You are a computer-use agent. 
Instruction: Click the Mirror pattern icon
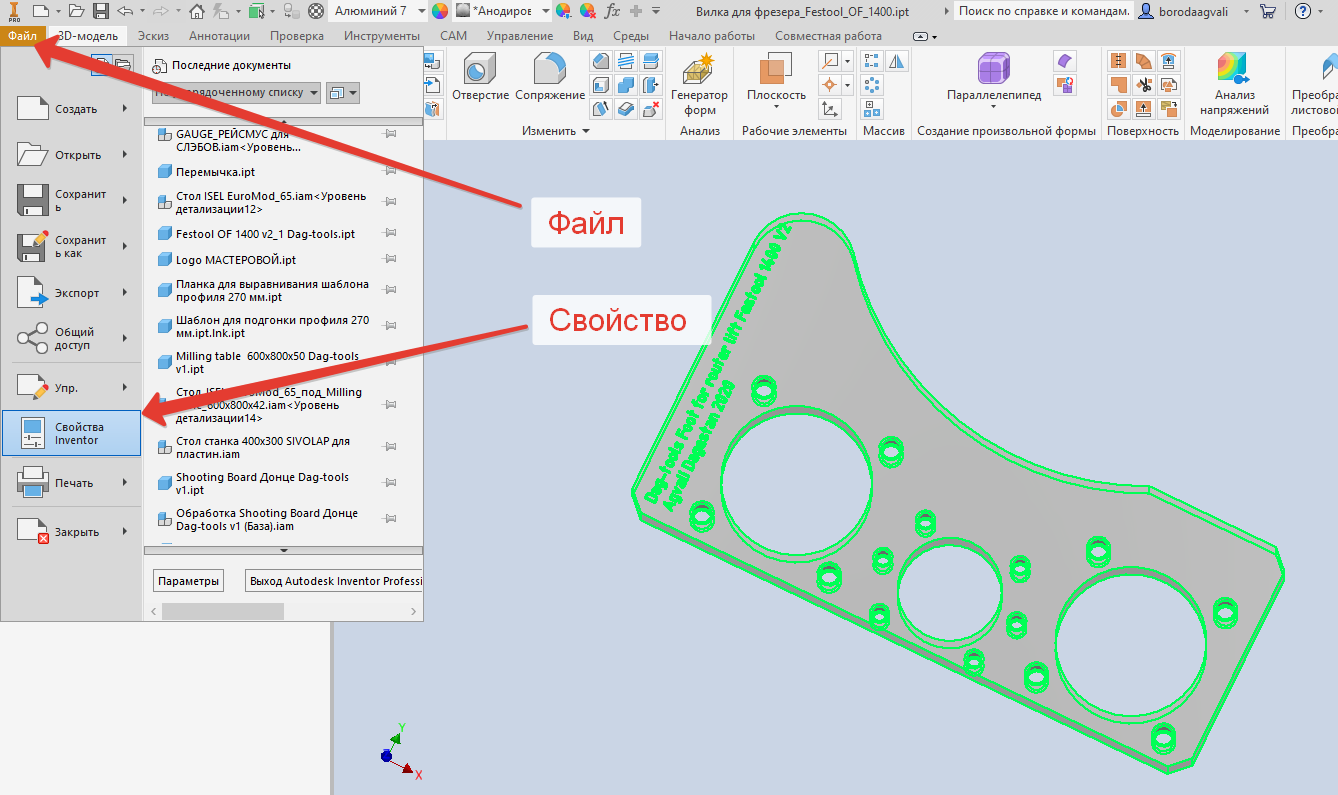pos(897,61)
